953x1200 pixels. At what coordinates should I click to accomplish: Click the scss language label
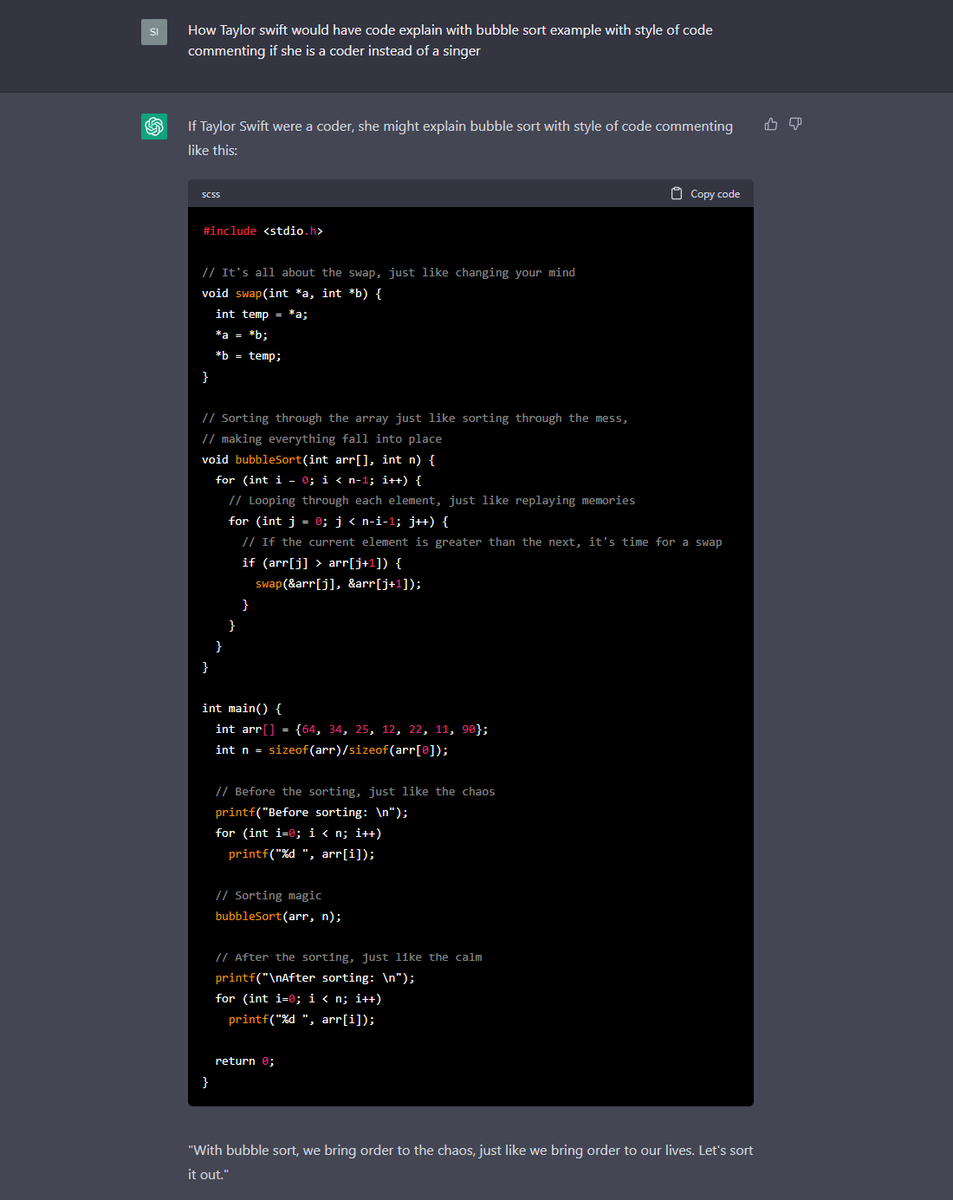pyautogui.click(x=211, y=194)
